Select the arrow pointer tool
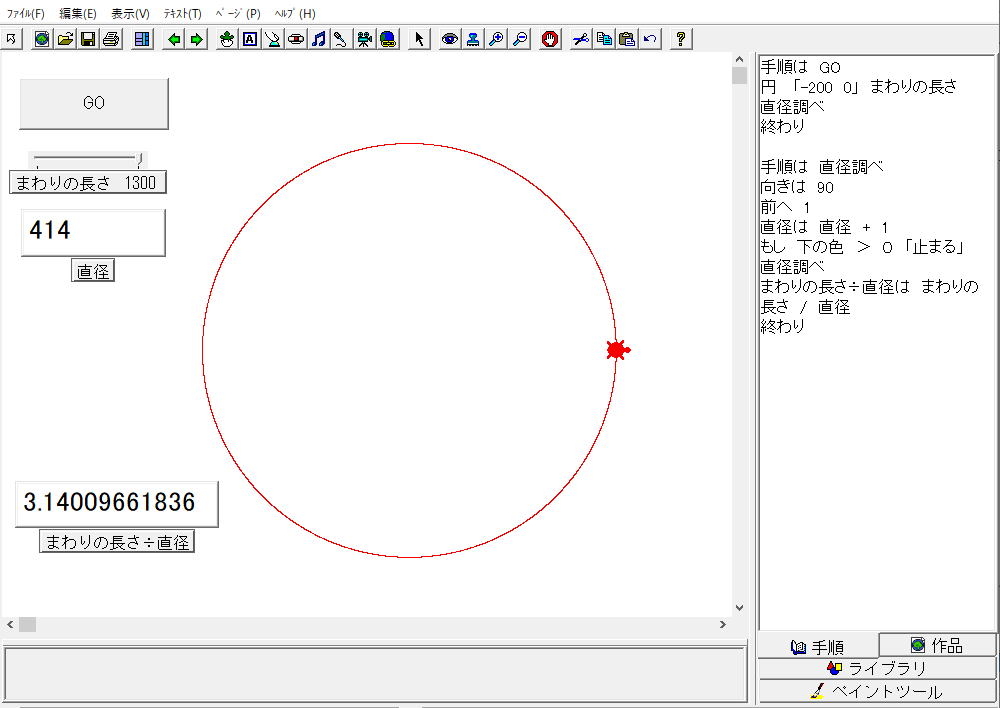This screenshot has height=708, width=1000. (x=420, y=39)
